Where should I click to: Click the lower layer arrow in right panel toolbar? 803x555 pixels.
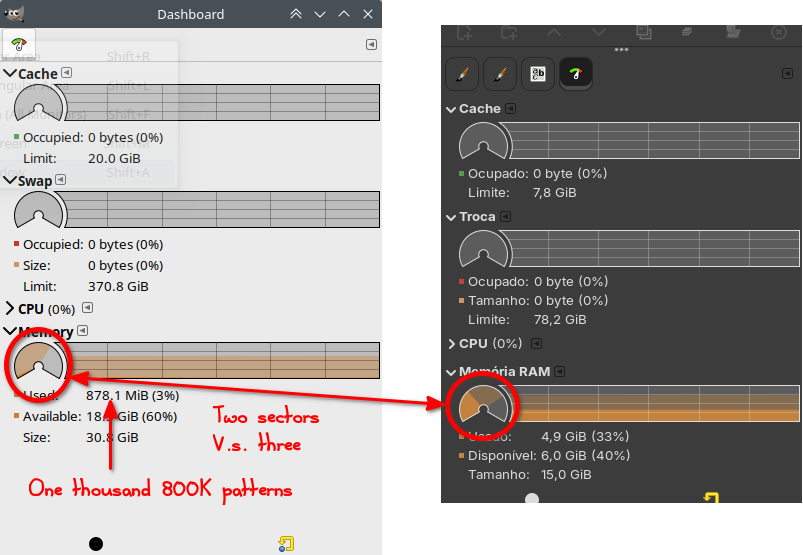(x=599, y=32)
